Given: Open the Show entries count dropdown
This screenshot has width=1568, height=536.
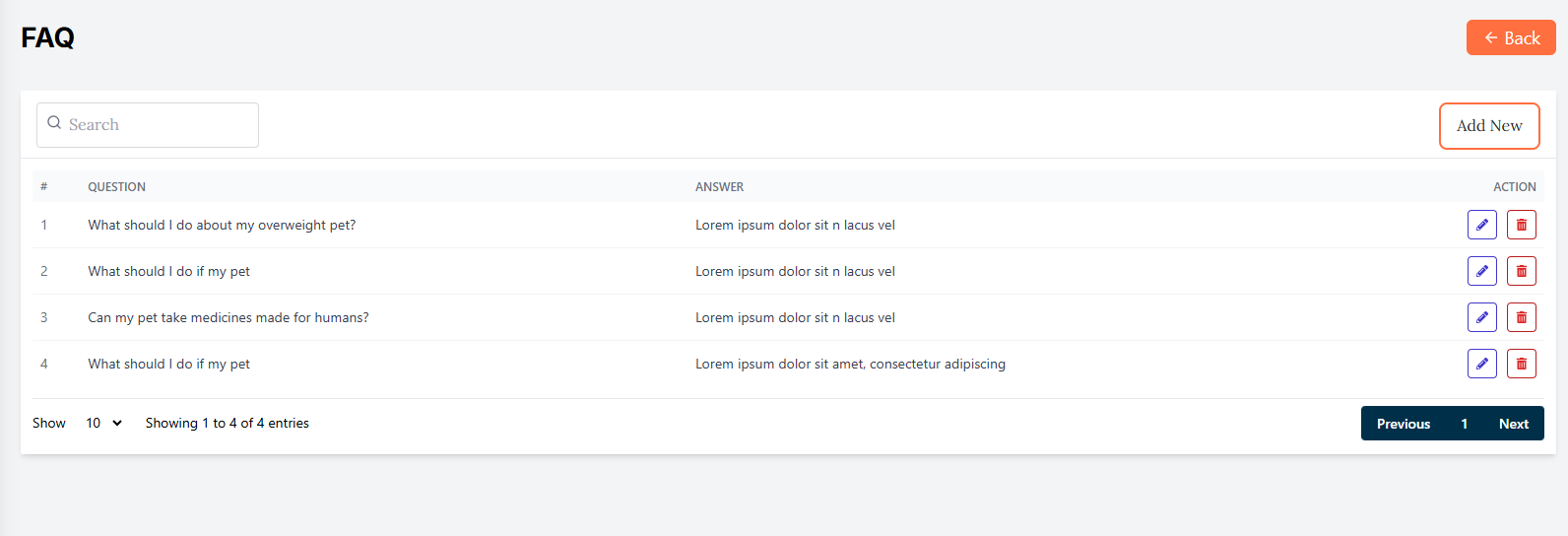Looking at the screenshot, I should click(103, 423).
